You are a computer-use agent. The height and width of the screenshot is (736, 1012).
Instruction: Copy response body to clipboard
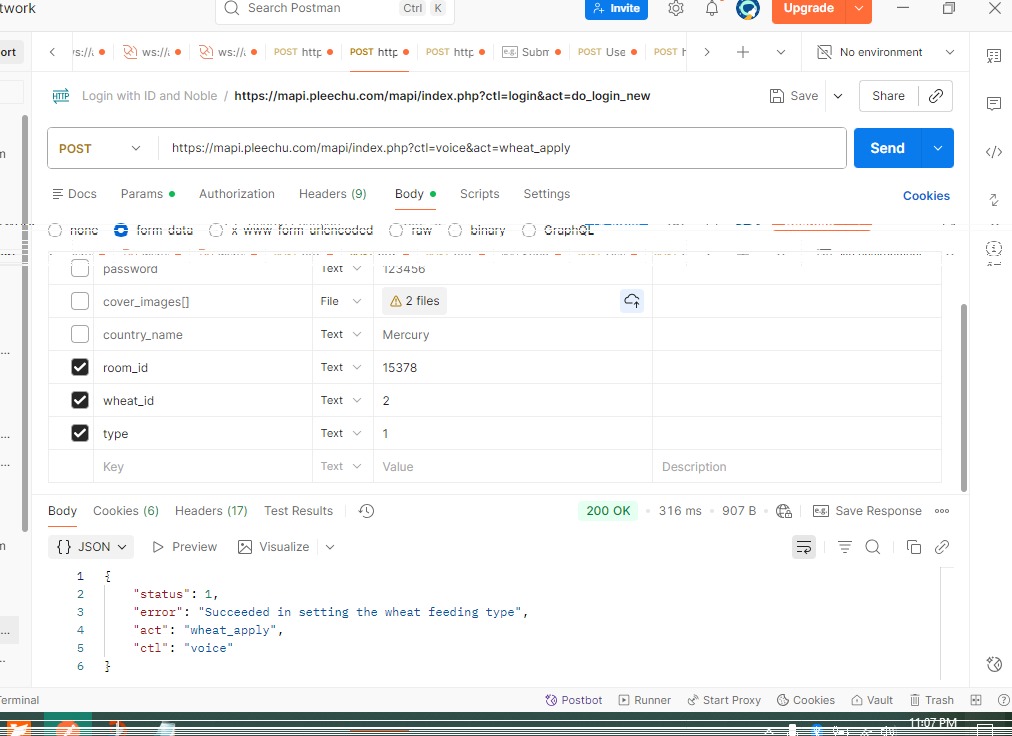pos(913,547)
